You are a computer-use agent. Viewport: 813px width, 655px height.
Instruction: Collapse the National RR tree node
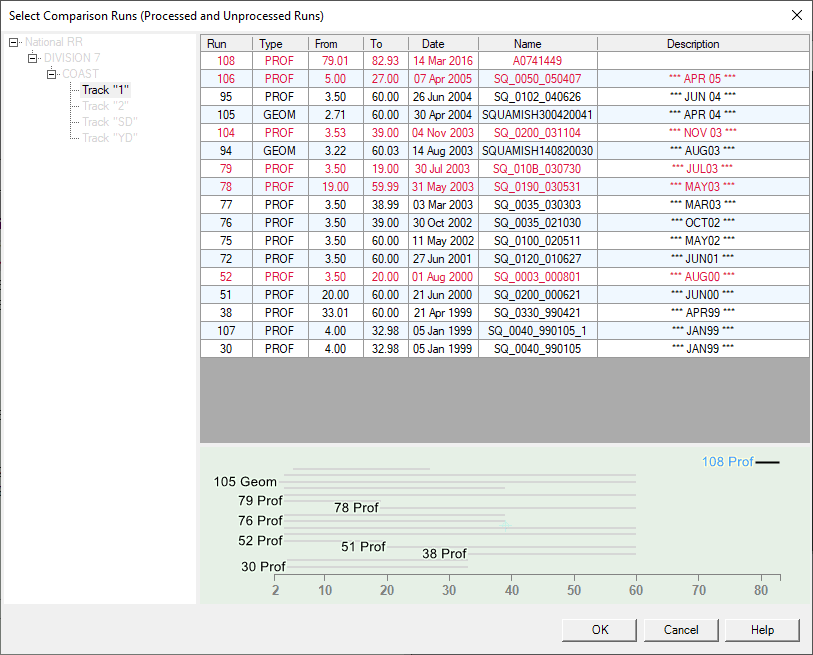coord(14,42)
